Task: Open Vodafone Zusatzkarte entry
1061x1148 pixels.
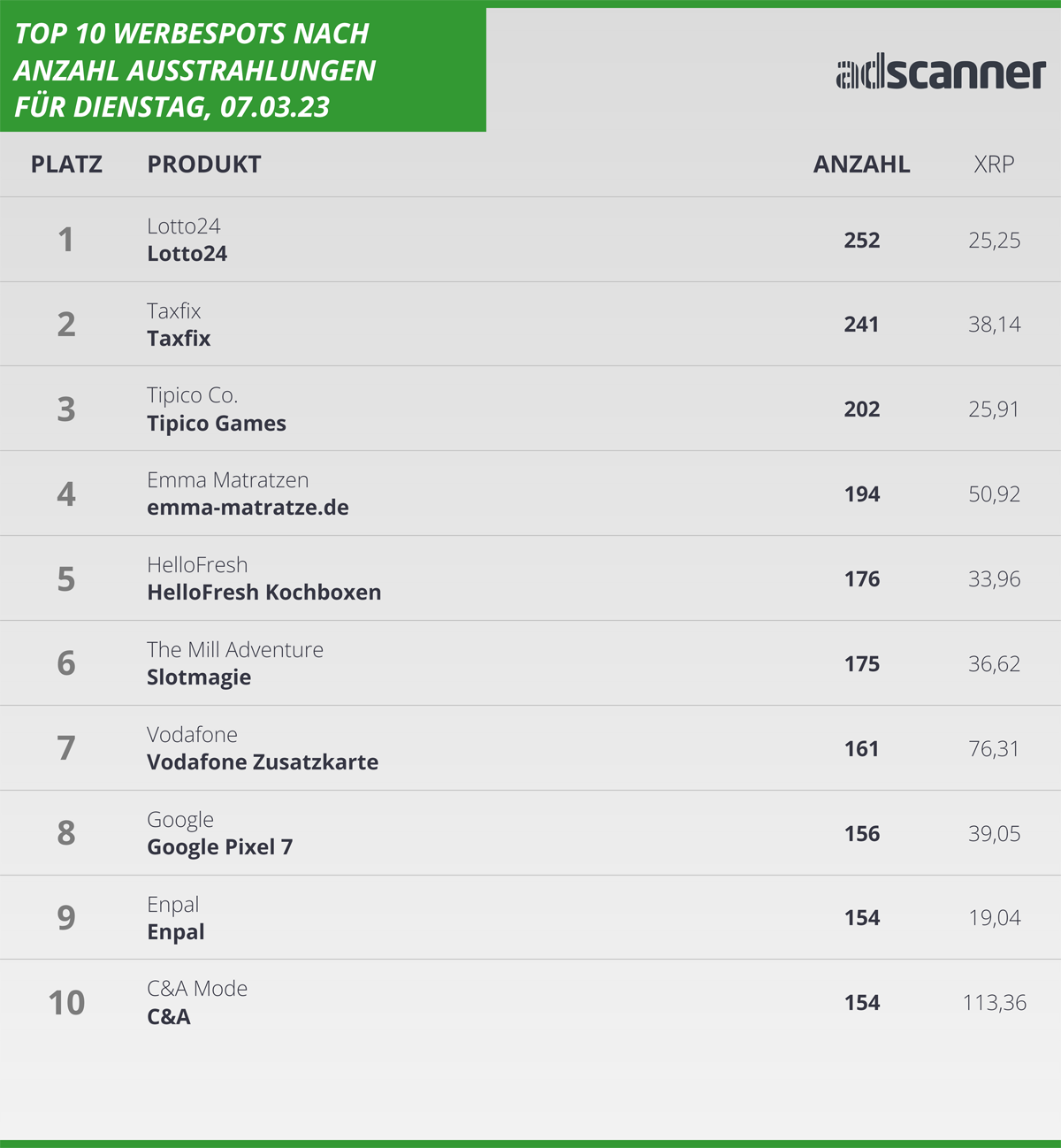Action: click(263, 762)
